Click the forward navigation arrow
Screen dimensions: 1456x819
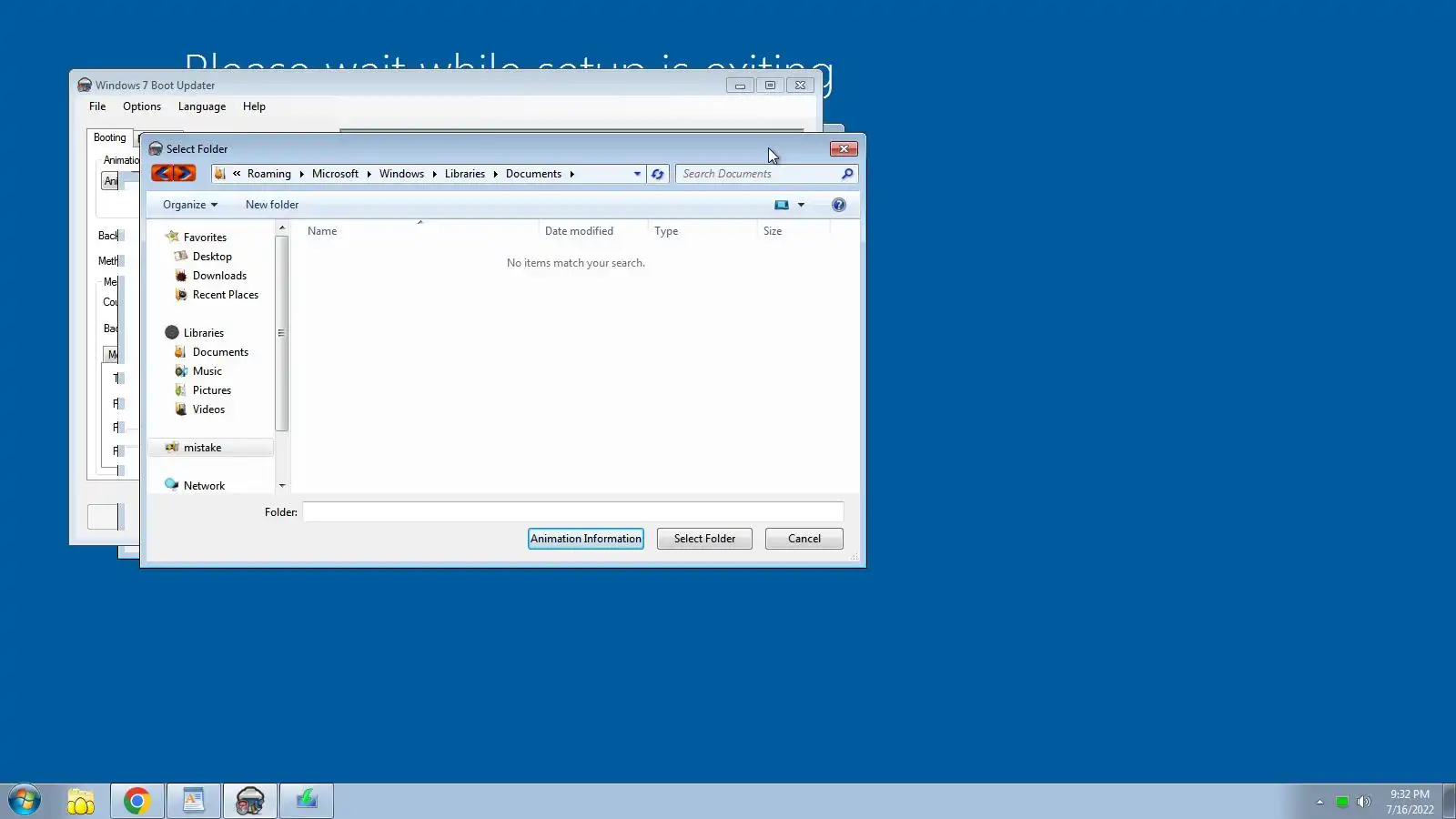[x=185, y=173]
